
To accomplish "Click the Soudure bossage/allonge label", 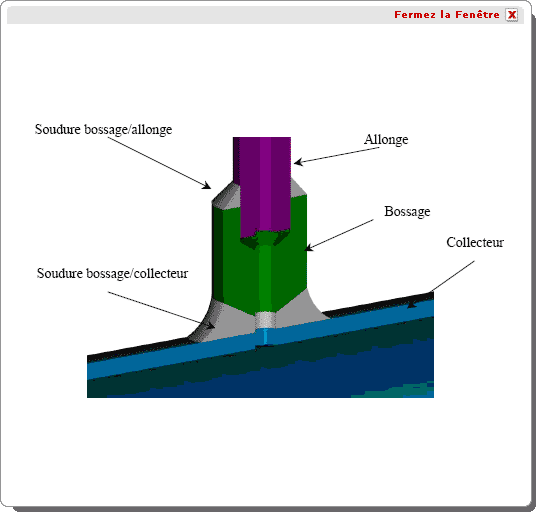I will pyautogui.click(x=103, y=130).
